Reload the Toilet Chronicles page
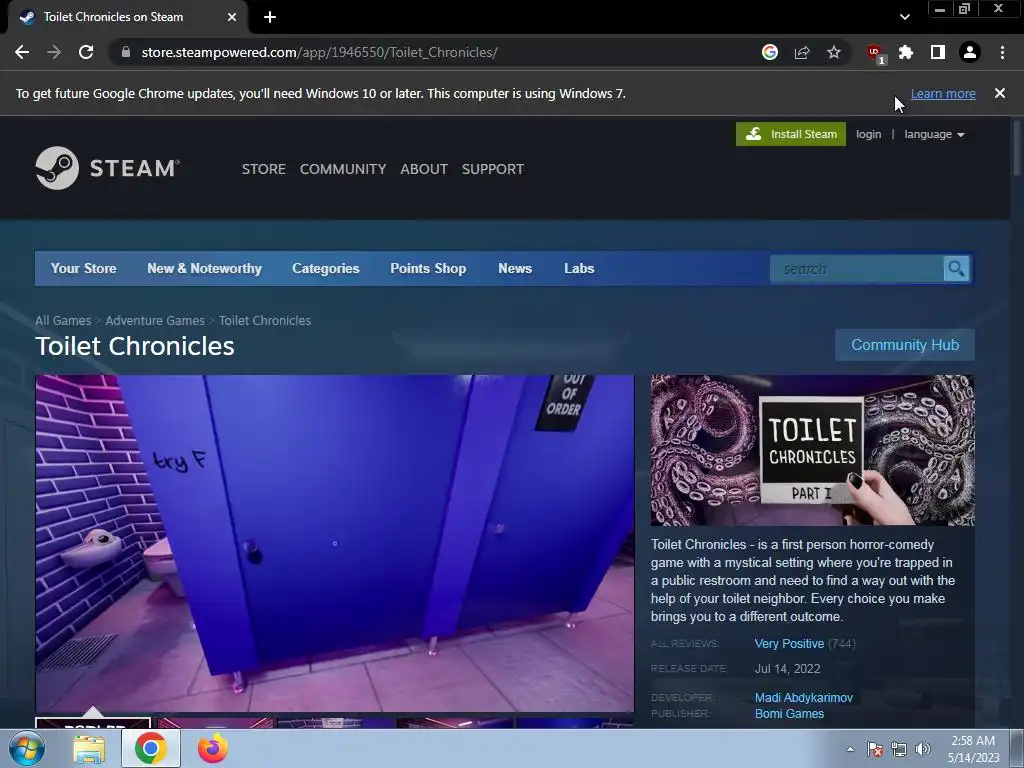The image size is (1024, 768). click(86, 52)
